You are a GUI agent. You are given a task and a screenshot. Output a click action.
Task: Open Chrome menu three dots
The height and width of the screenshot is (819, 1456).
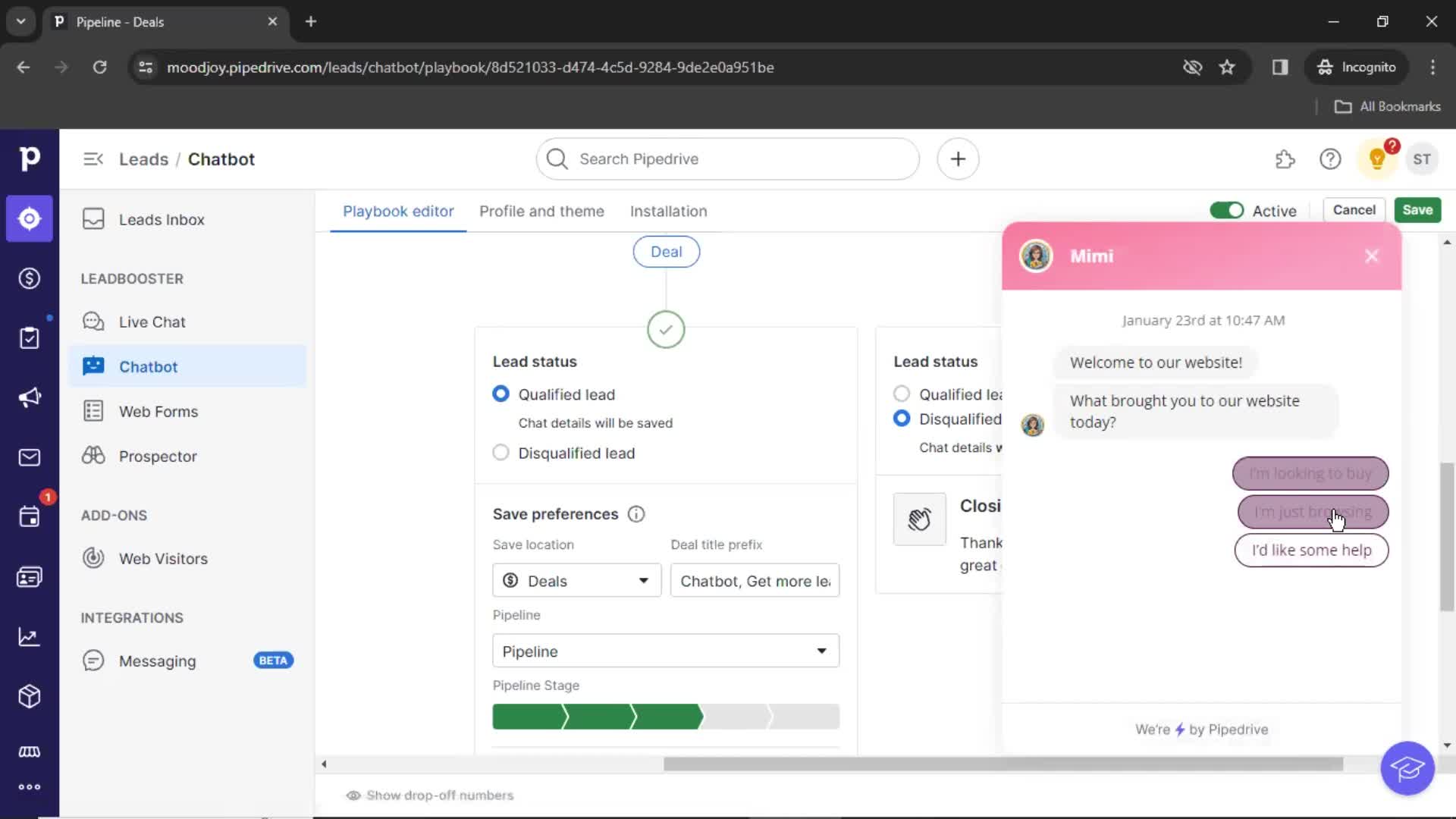1432,67
